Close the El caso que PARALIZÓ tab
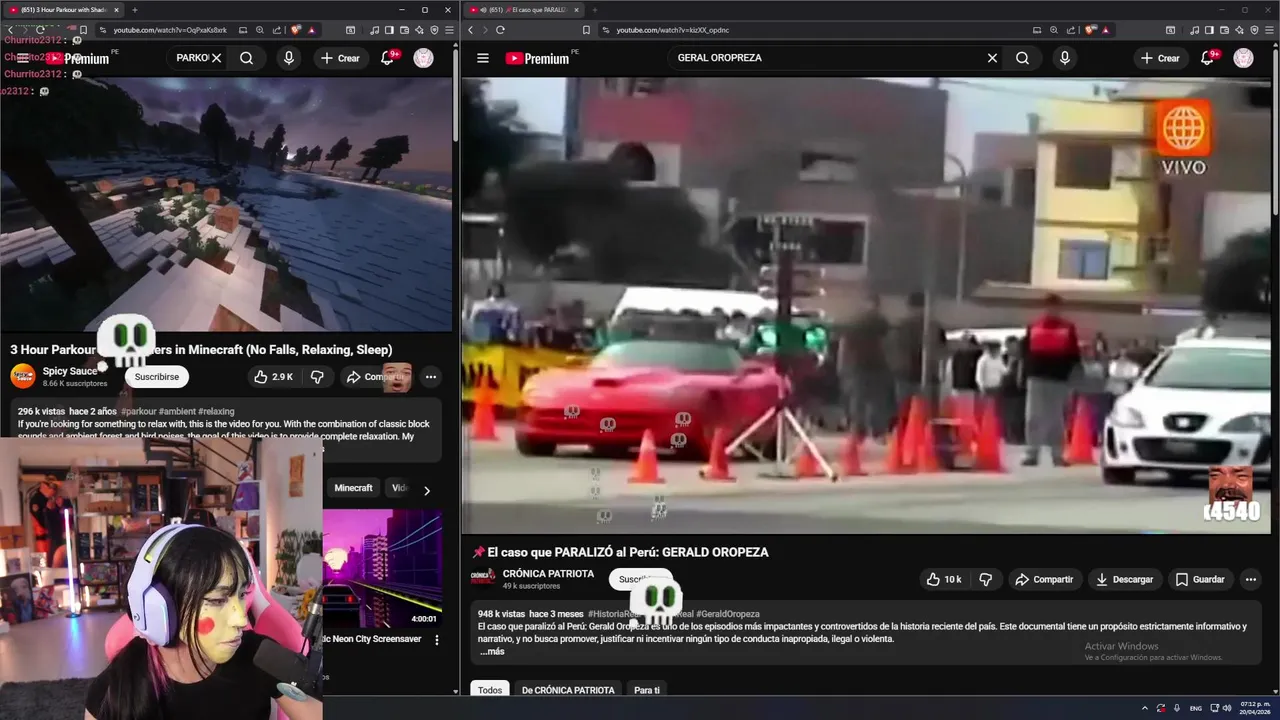Viewport: 1280px width, 720px height. click(576, 10)
